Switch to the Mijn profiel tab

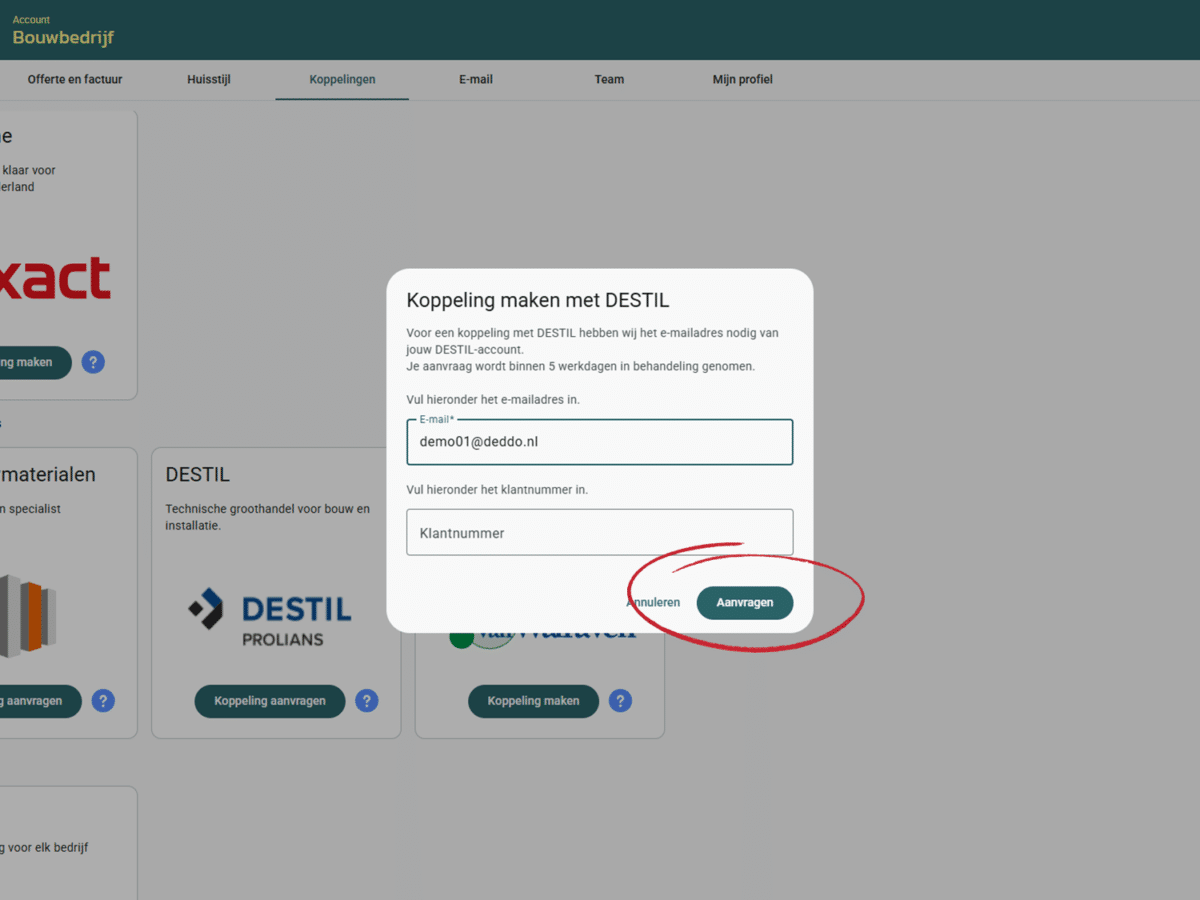pos(742,80)
